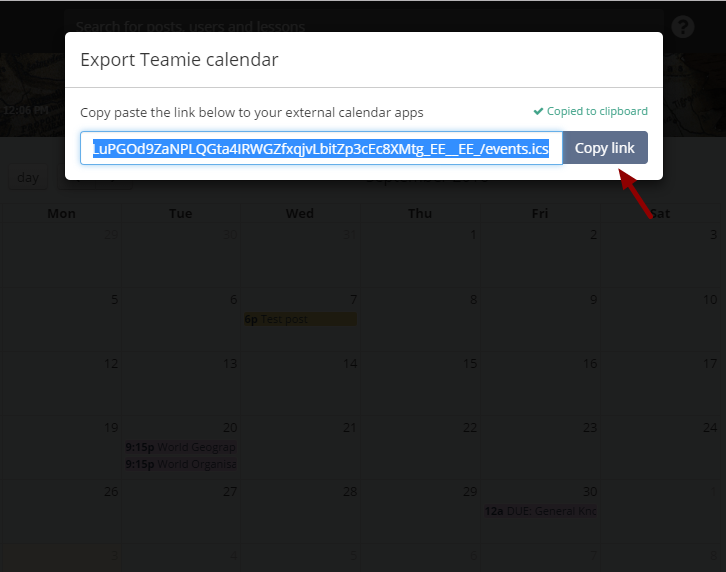Click the Copy link button

(605, 148)
